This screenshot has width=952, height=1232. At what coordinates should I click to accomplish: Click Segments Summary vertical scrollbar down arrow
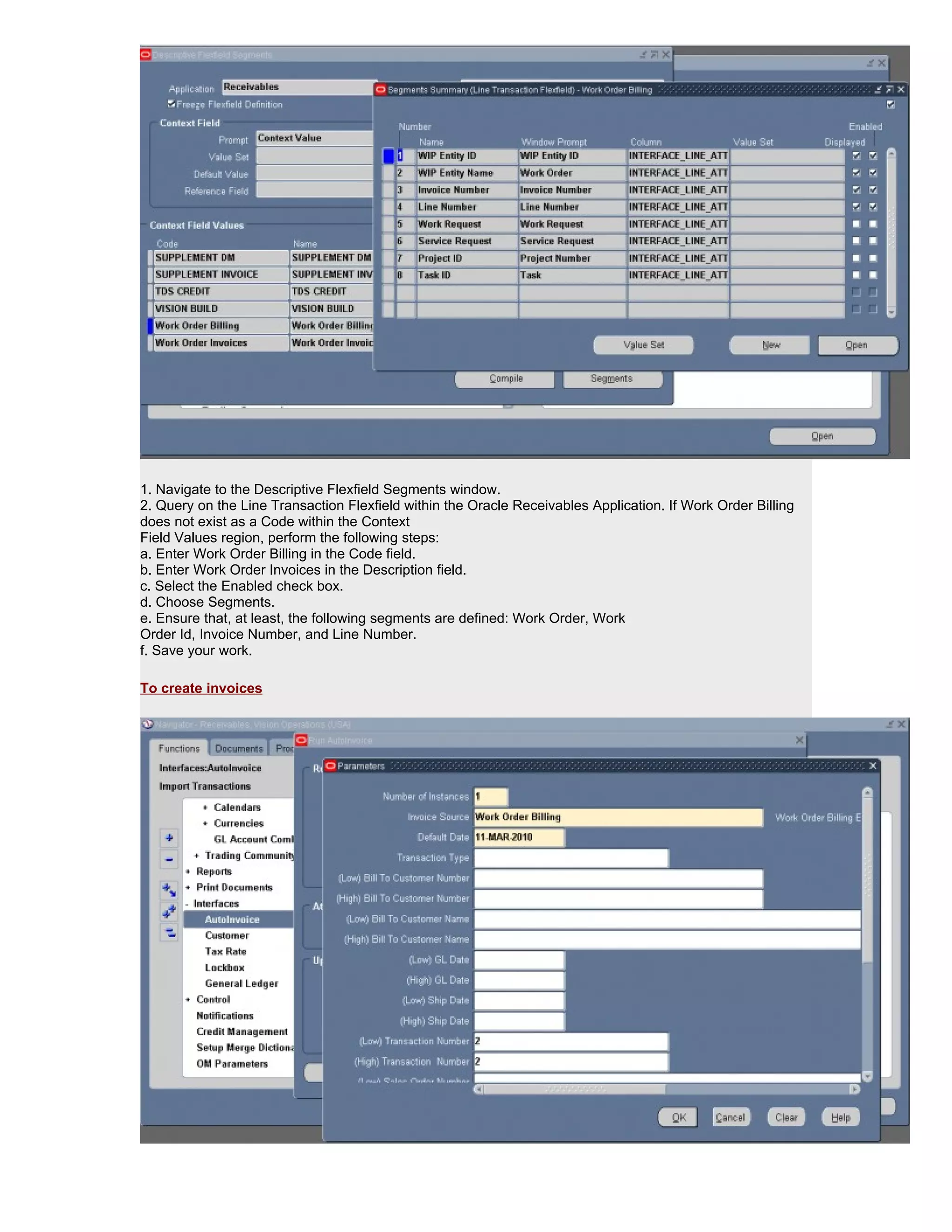(x=891, y=312)
